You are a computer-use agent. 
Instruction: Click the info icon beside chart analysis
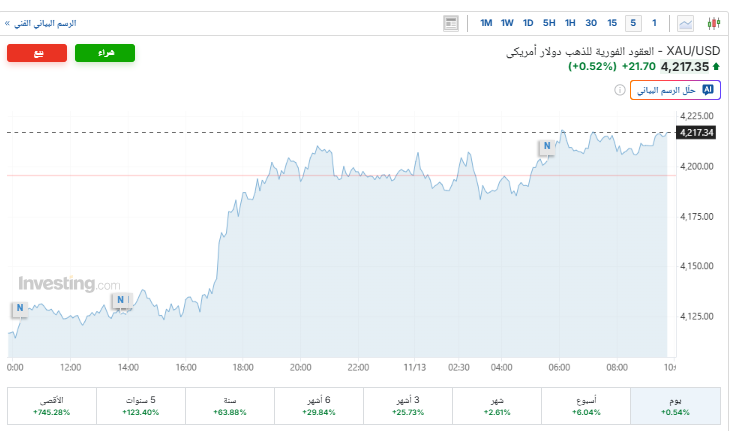pyautogui.click(x=620, y=90)
